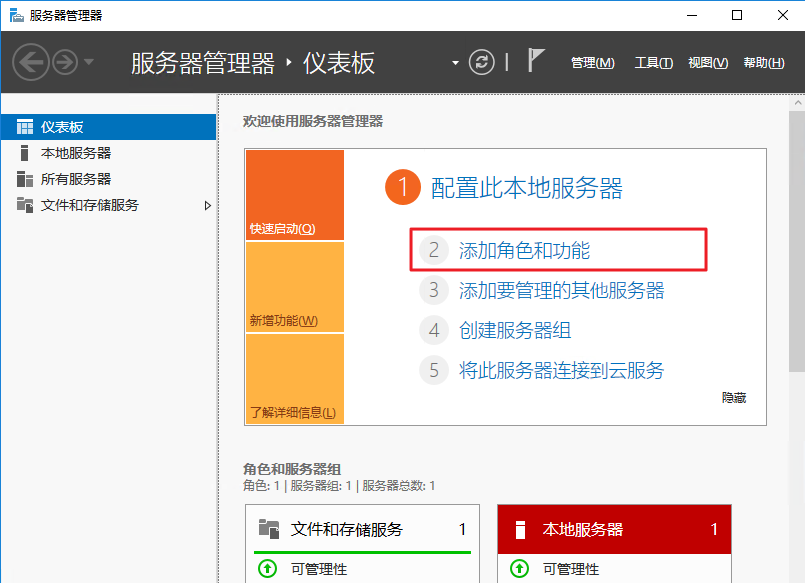
Task: Open the 帮助(H) menu
Action: 764,63
